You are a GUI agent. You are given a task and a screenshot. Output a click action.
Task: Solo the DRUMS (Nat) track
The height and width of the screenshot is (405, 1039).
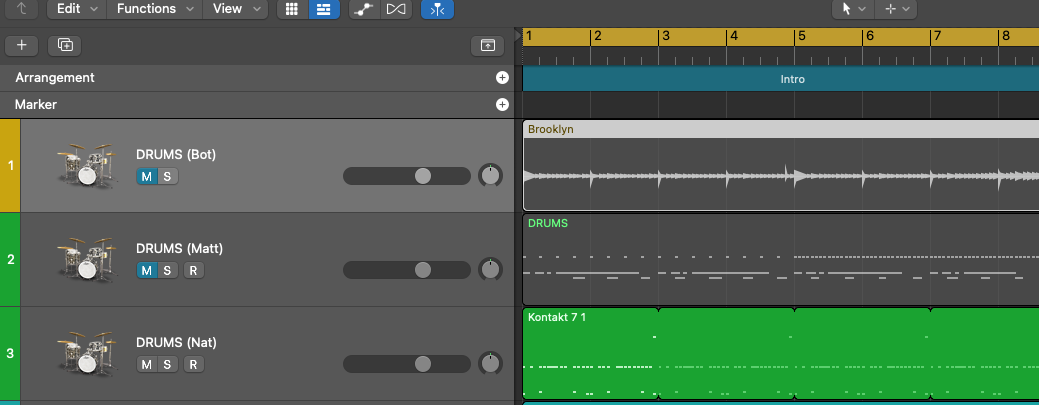168,365
